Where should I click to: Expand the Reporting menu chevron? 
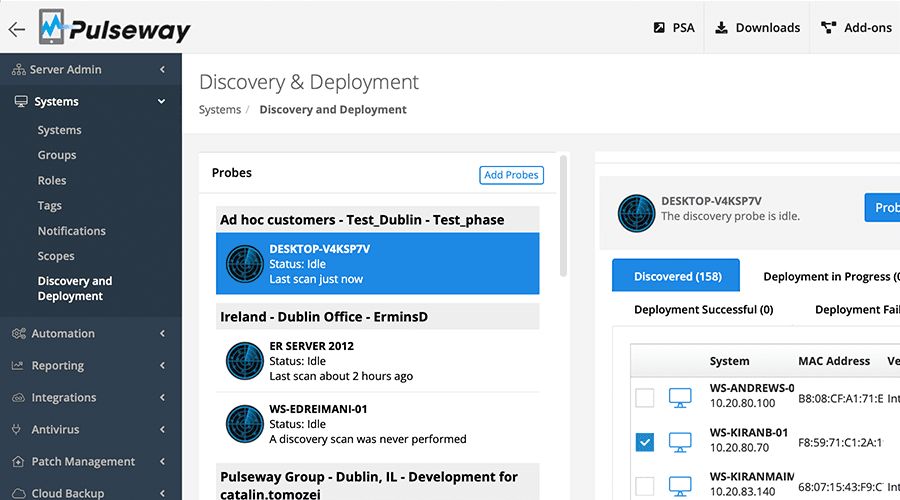click(x=162, y=366)
